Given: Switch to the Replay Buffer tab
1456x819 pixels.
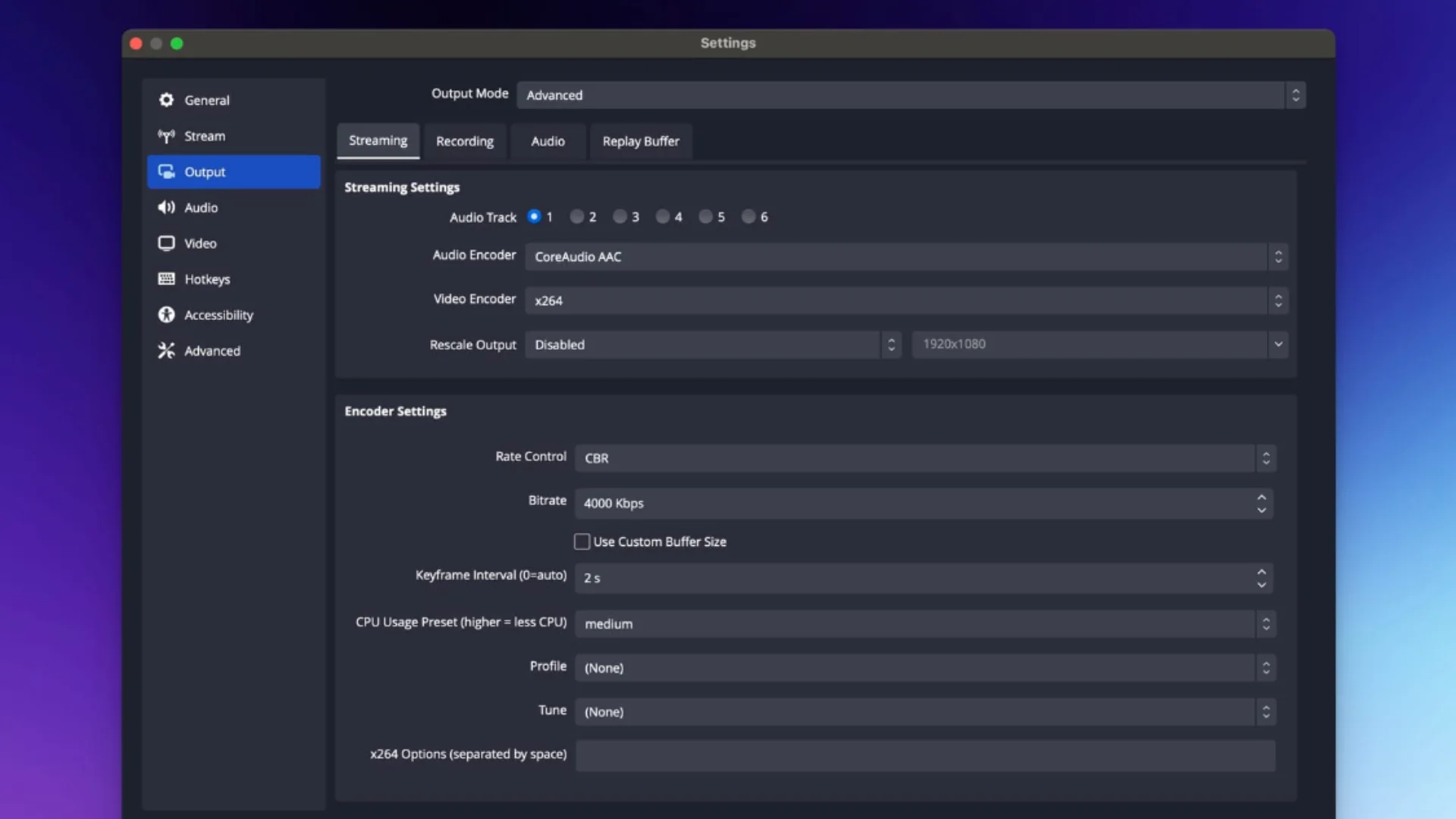Looking at the screenshot, I should coord(641,141).
